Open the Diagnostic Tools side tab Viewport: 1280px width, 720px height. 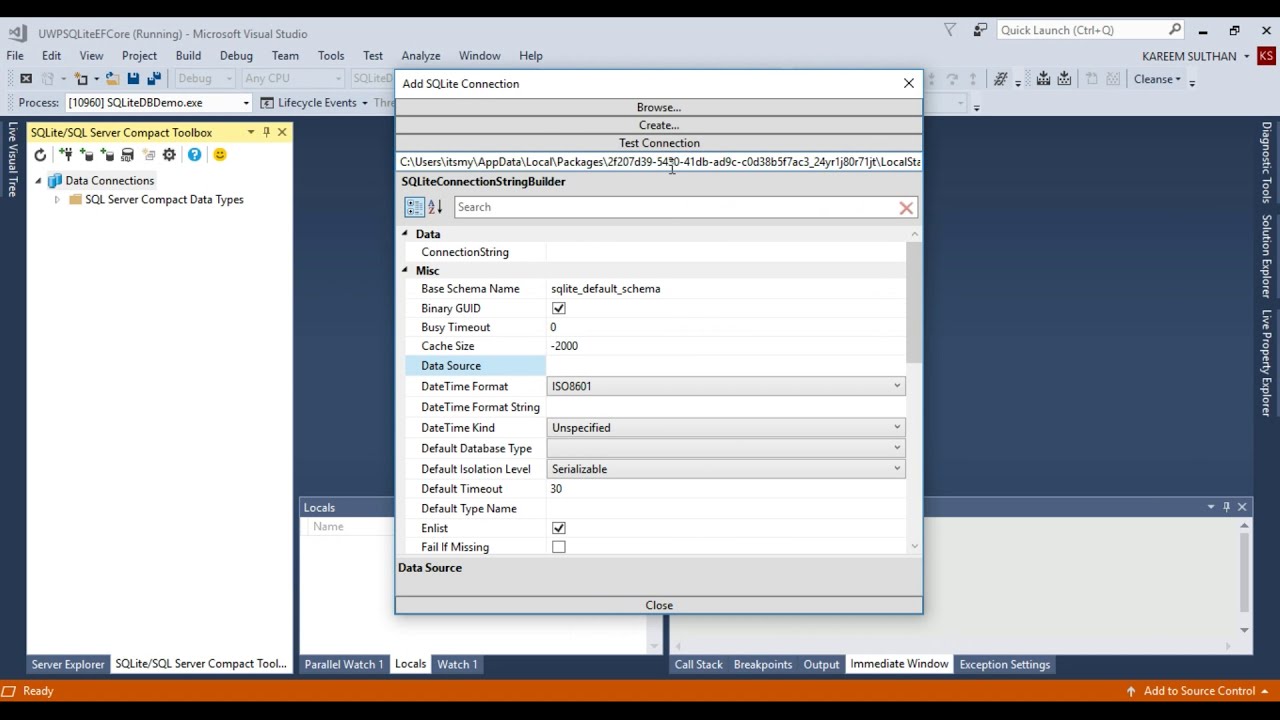pyautogui.click(x=1266, y=163)
